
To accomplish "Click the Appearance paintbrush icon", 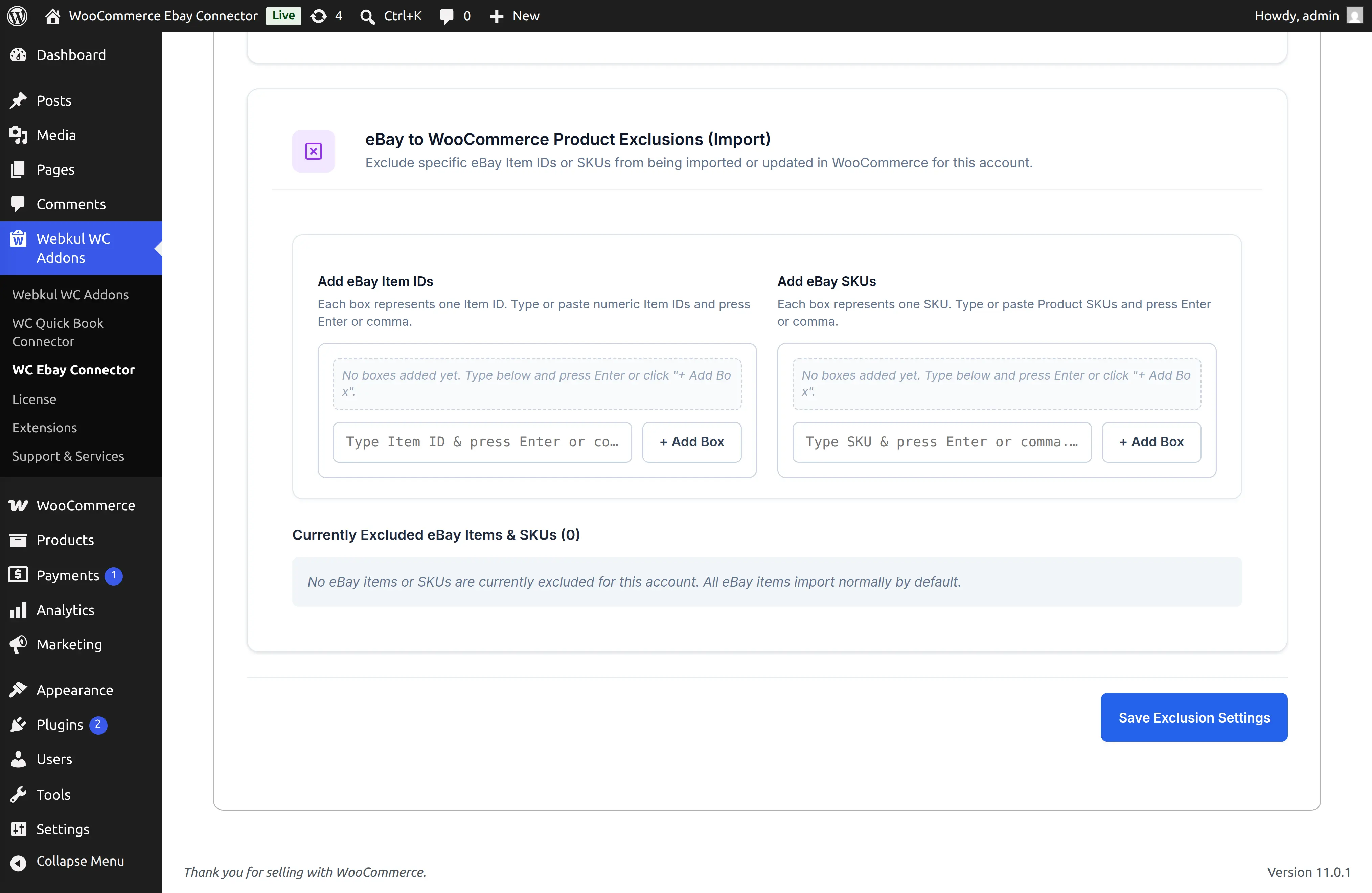I will [x=19, y=690].
